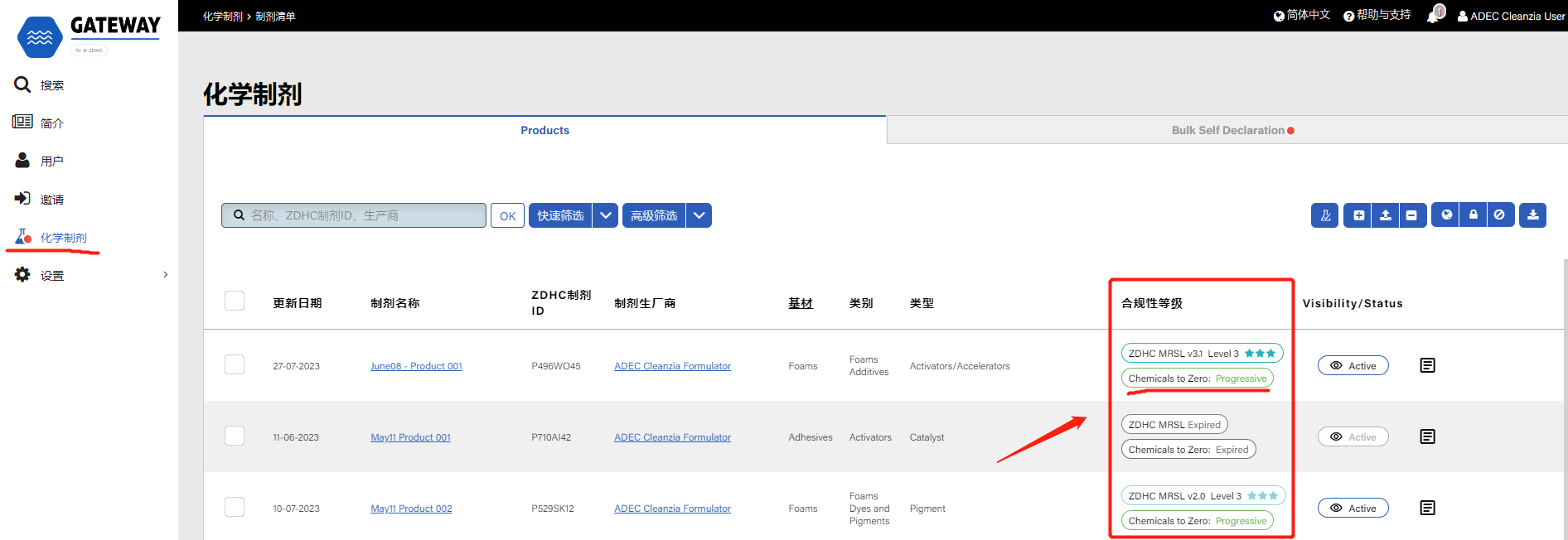Expand the 设置 submenu chevron

pyautogui.click(x=166, y=275)
